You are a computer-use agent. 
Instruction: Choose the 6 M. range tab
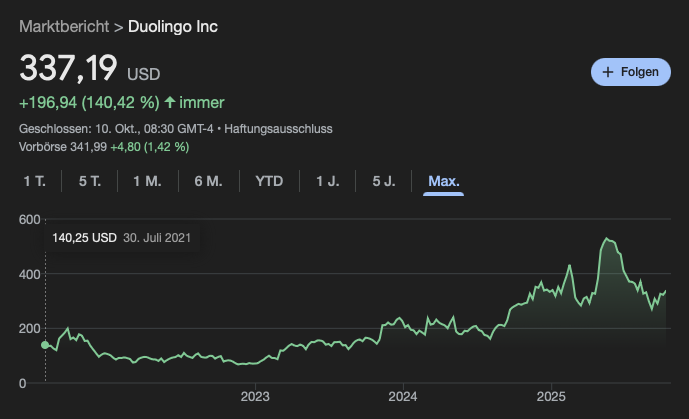pyautogui.click(x=207, y=181)
